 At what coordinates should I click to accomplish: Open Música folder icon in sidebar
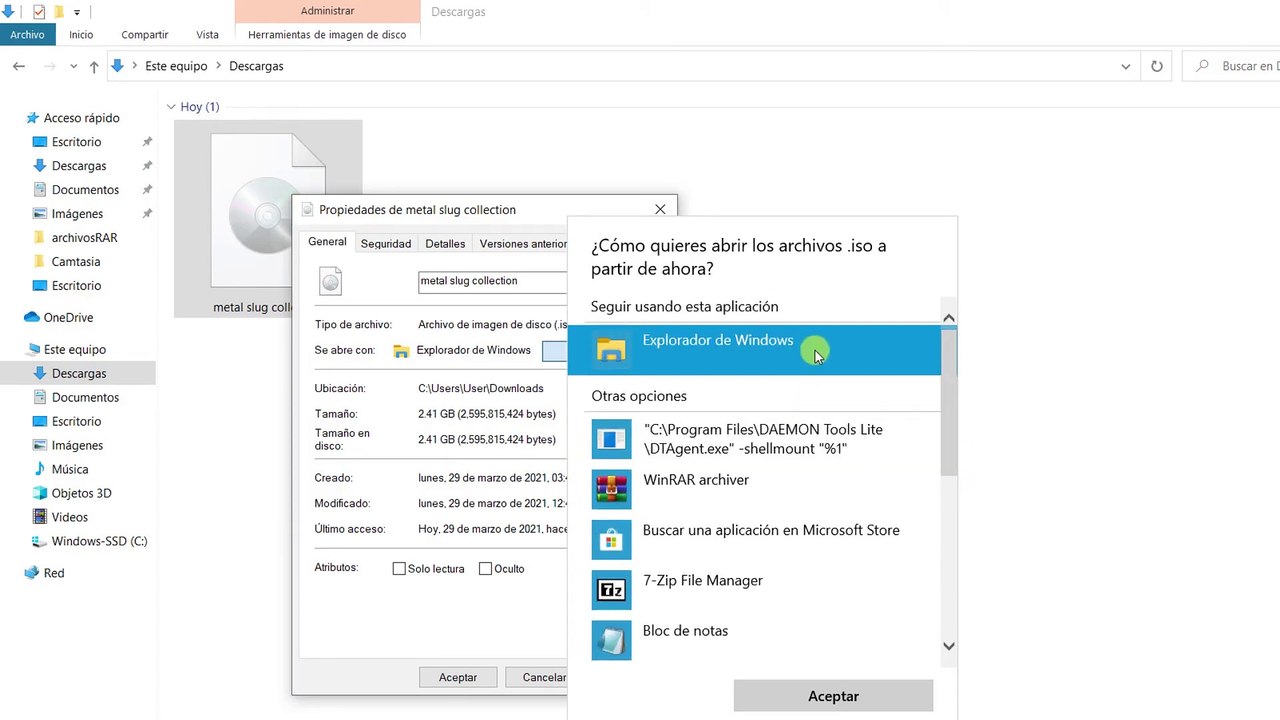pos(40,469)
